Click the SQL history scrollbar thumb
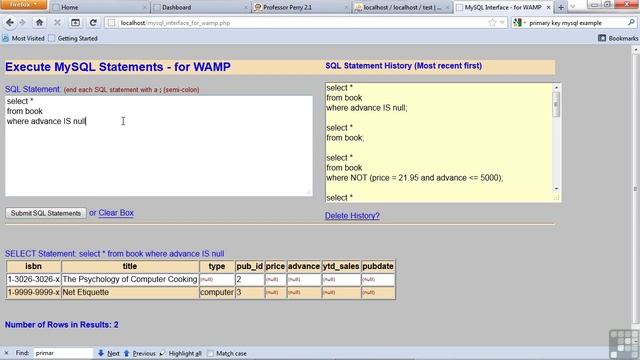Viewport: 640px width, 360px height. tap(556, 104)
